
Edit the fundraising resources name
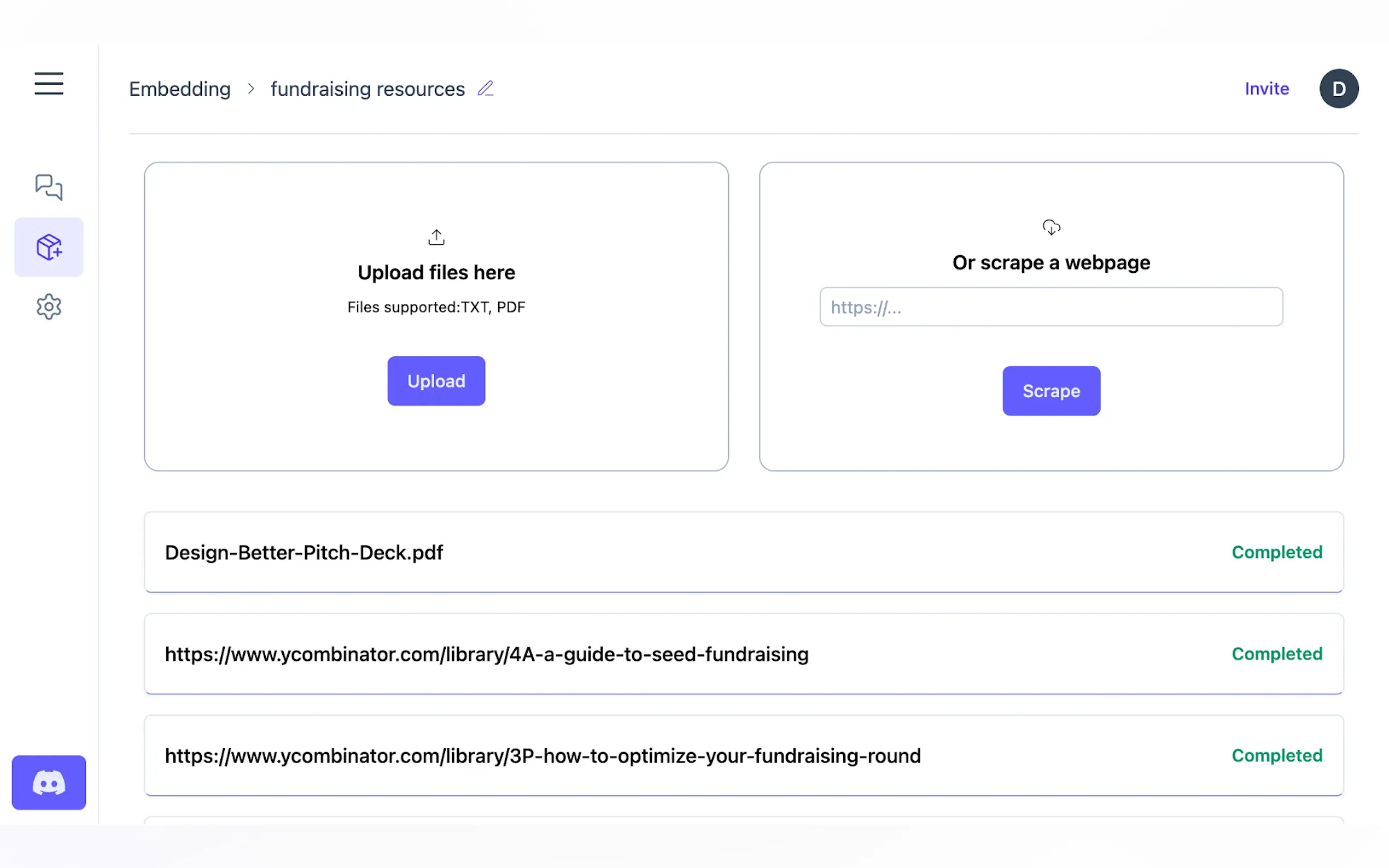(485, 89)
